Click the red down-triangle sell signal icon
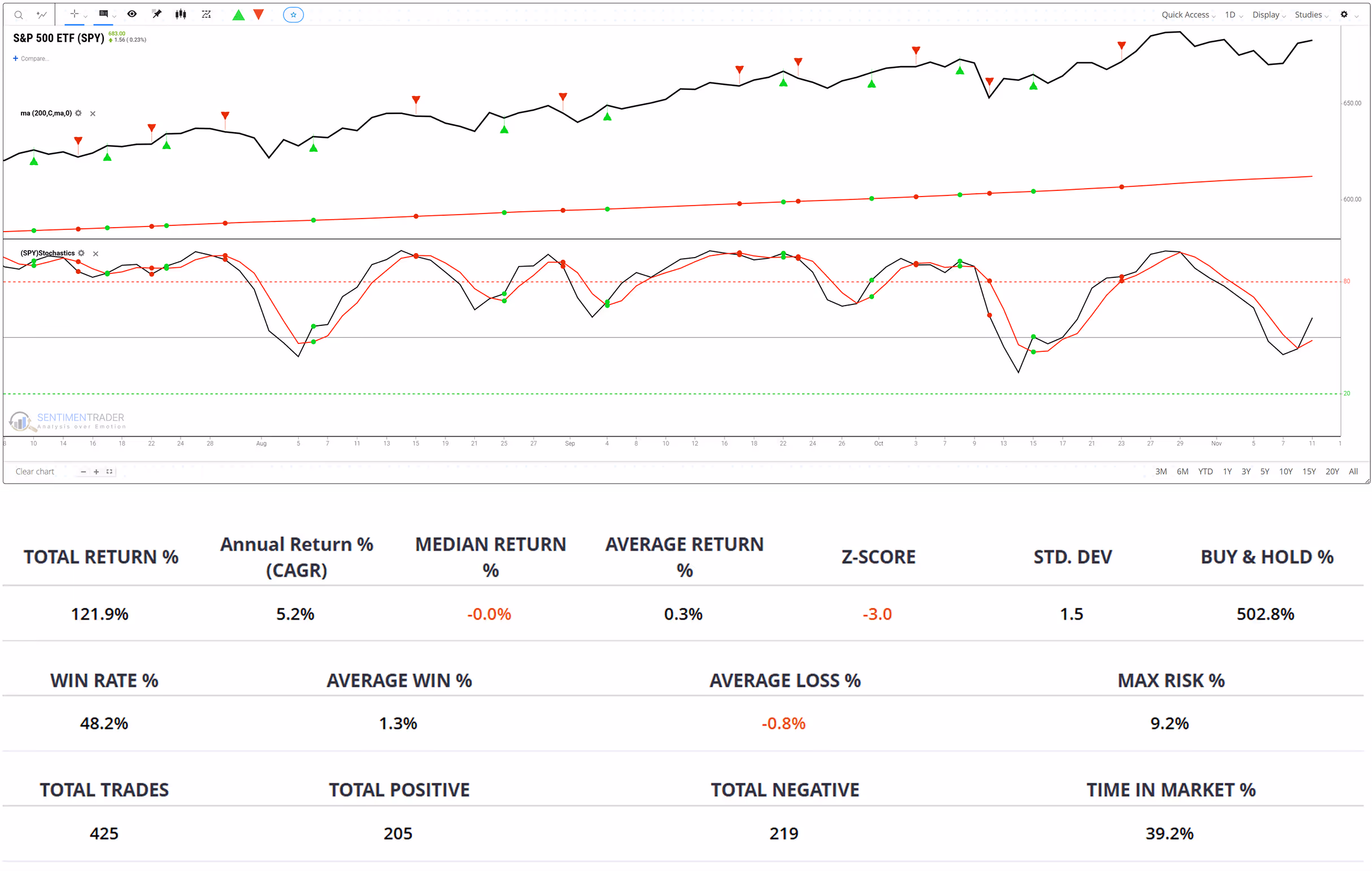Screen dimensions: 1372x871 [x=259, y=15]
